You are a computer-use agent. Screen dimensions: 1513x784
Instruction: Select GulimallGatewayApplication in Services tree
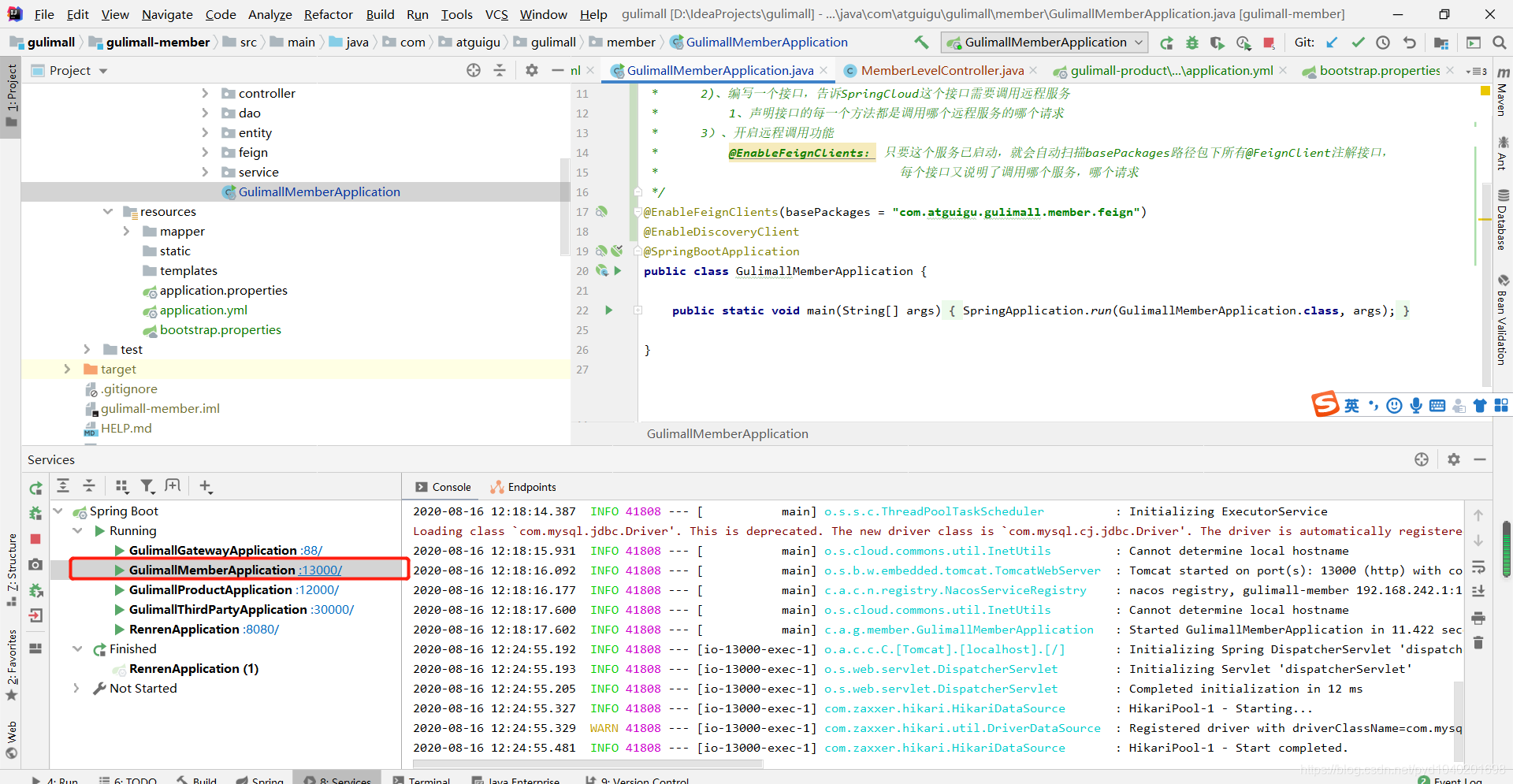click(213, 550)
